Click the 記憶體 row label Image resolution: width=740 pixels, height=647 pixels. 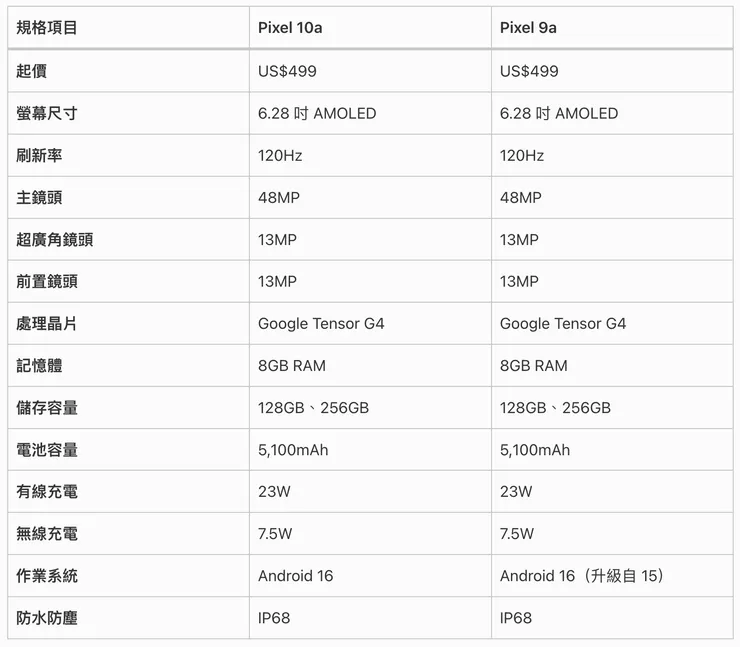coord(39,365)
